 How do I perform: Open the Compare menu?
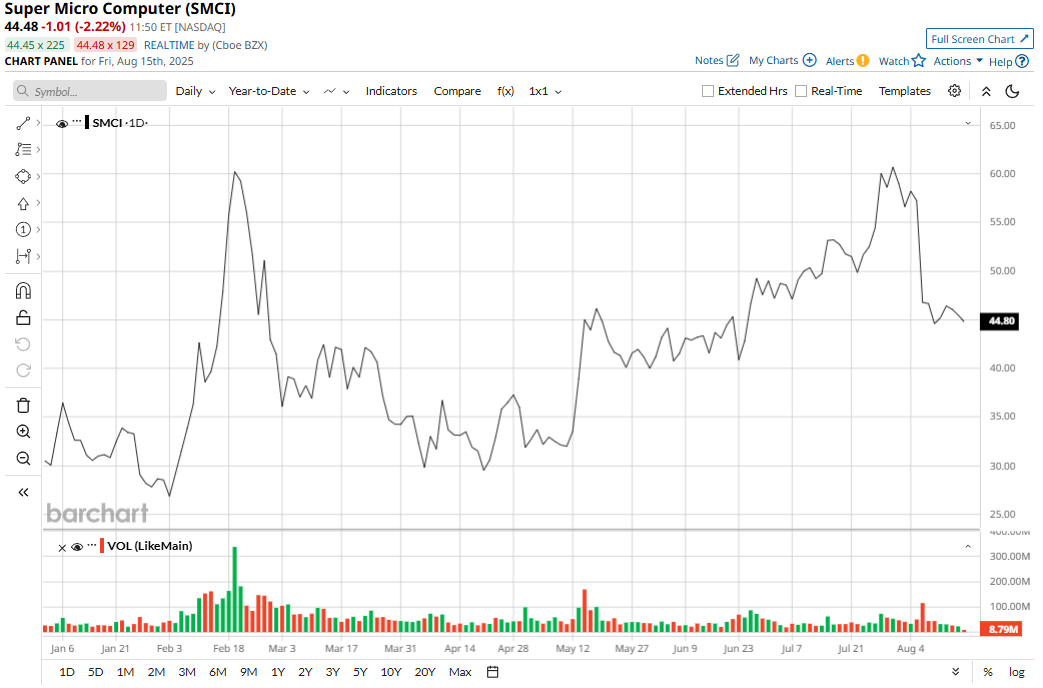[x=457, y=91]
